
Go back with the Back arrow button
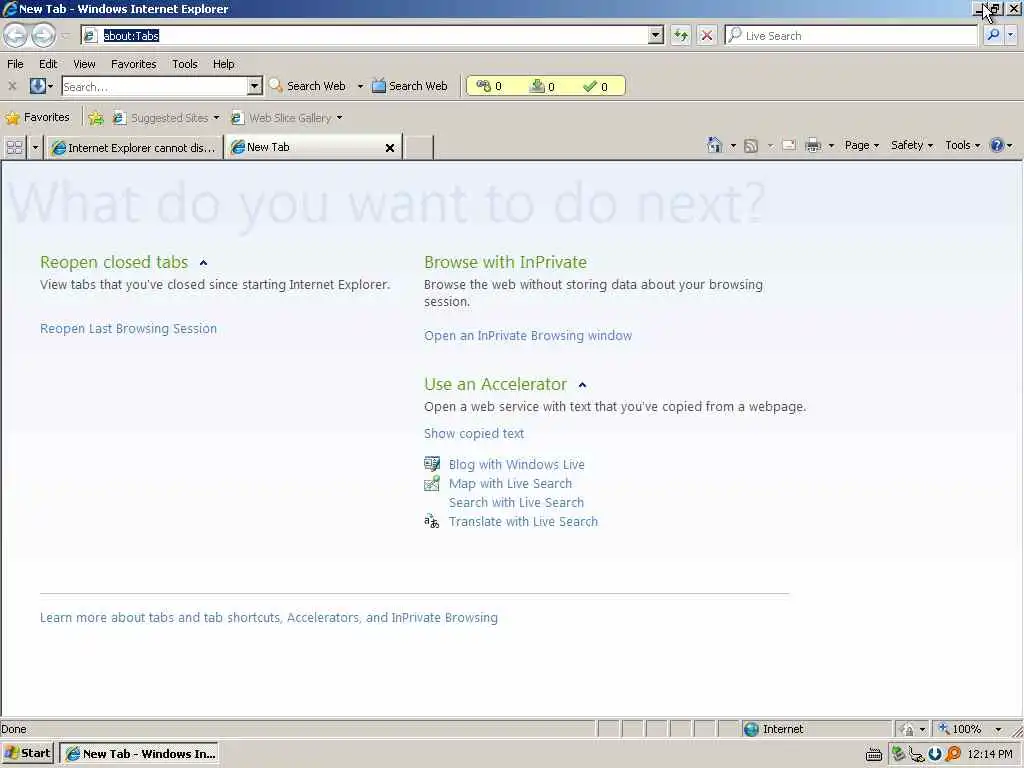(x=16, y=35)
